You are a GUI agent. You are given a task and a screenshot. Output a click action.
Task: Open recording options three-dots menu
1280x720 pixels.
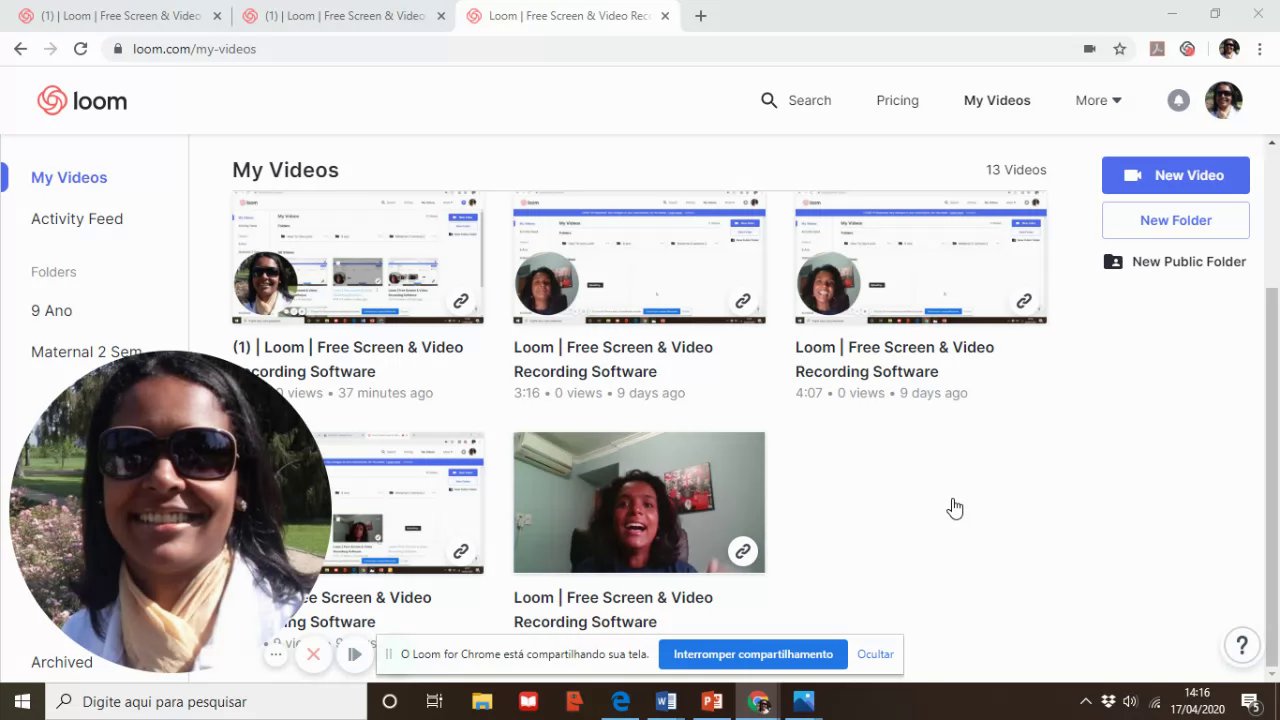tap(276, 654)
